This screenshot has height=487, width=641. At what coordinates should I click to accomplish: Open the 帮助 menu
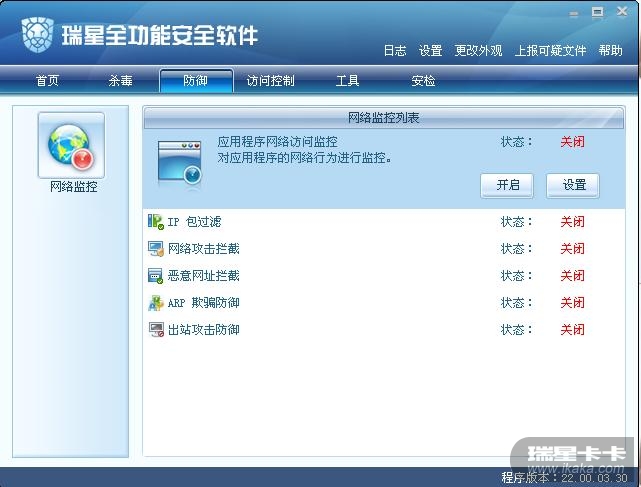(611, 51)
